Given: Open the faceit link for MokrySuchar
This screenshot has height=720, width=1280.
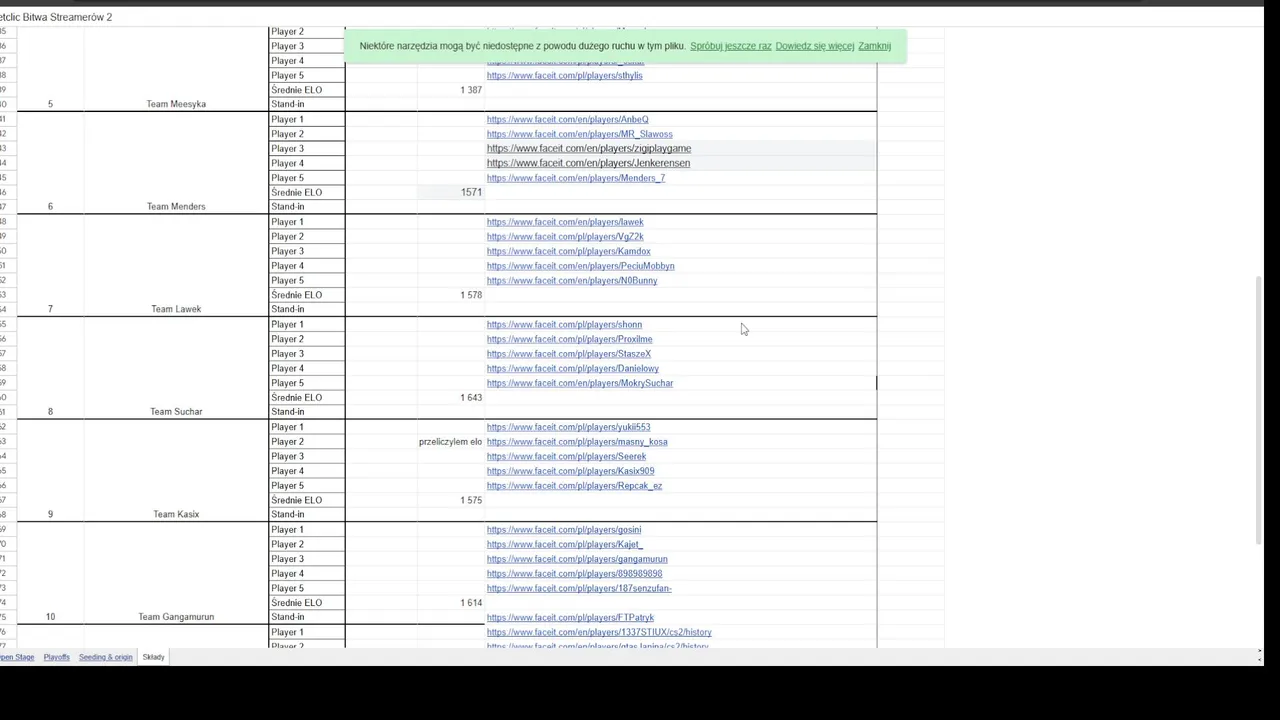Looking at the screenshot, I should coord(580,383).
